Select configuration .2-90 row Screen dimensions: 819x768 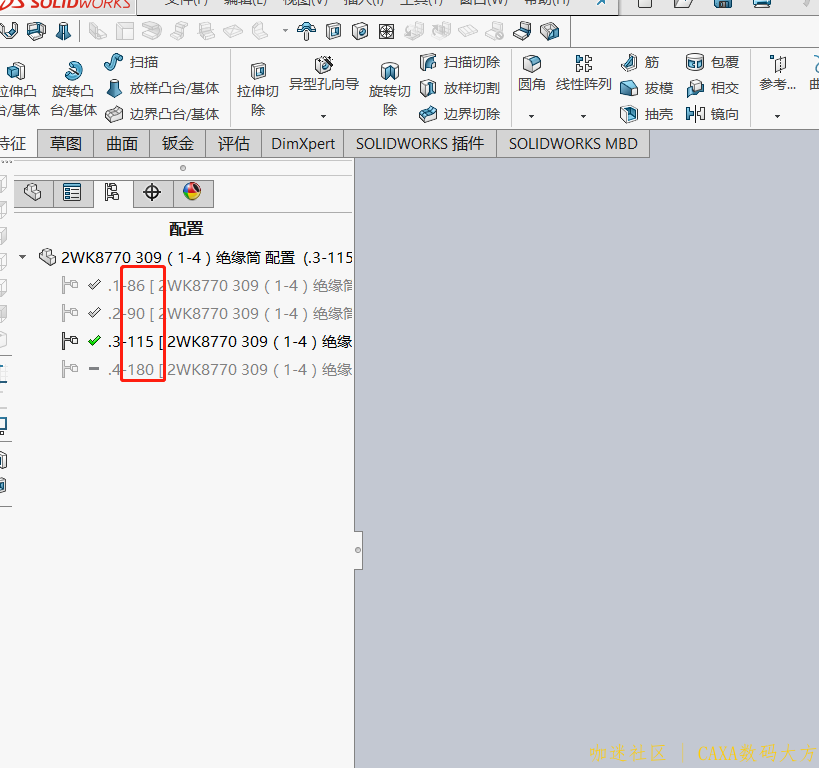pyautogui.click(x=206, y=313)
